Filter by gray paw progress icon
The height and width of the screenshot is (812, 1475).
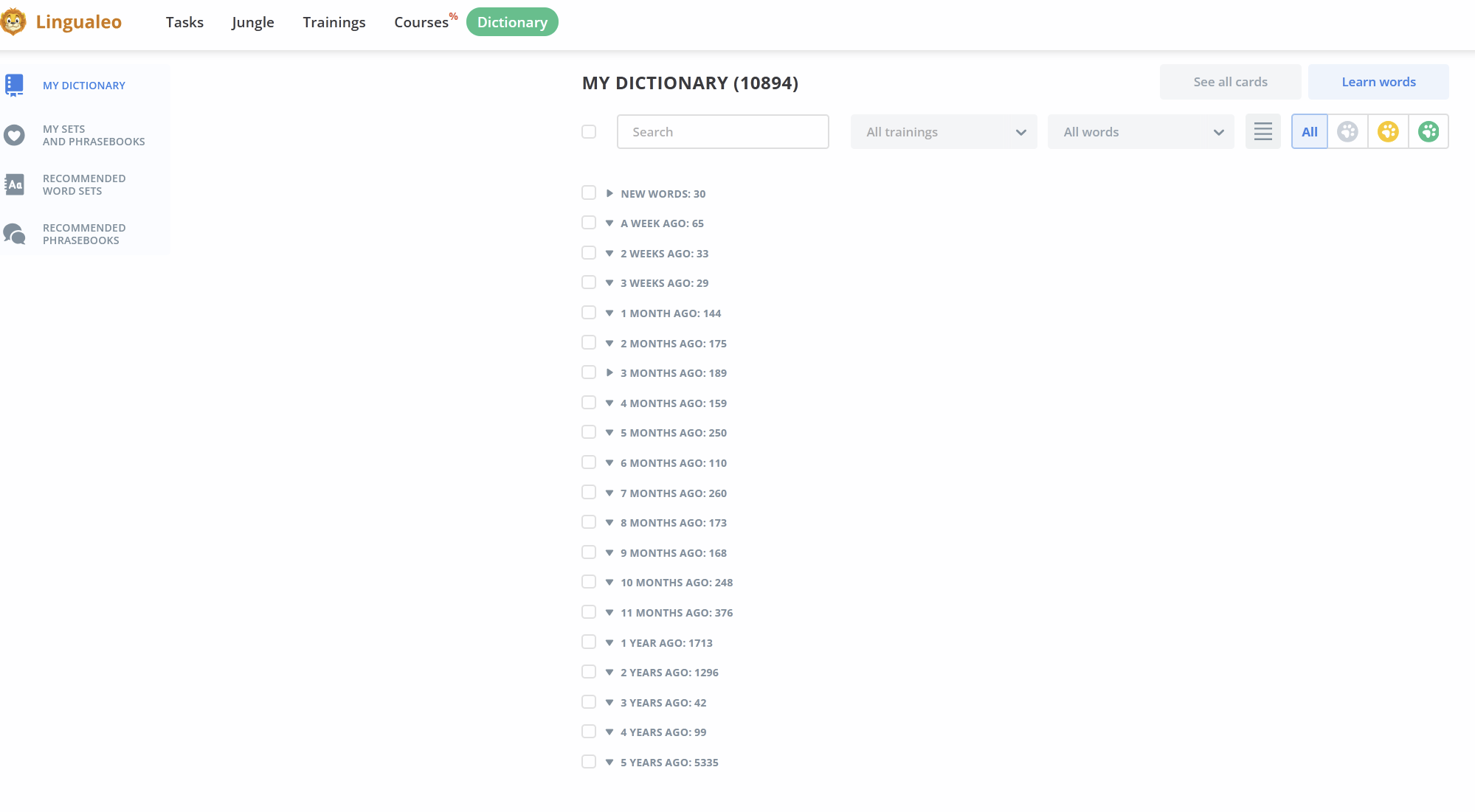(1347, 131)
